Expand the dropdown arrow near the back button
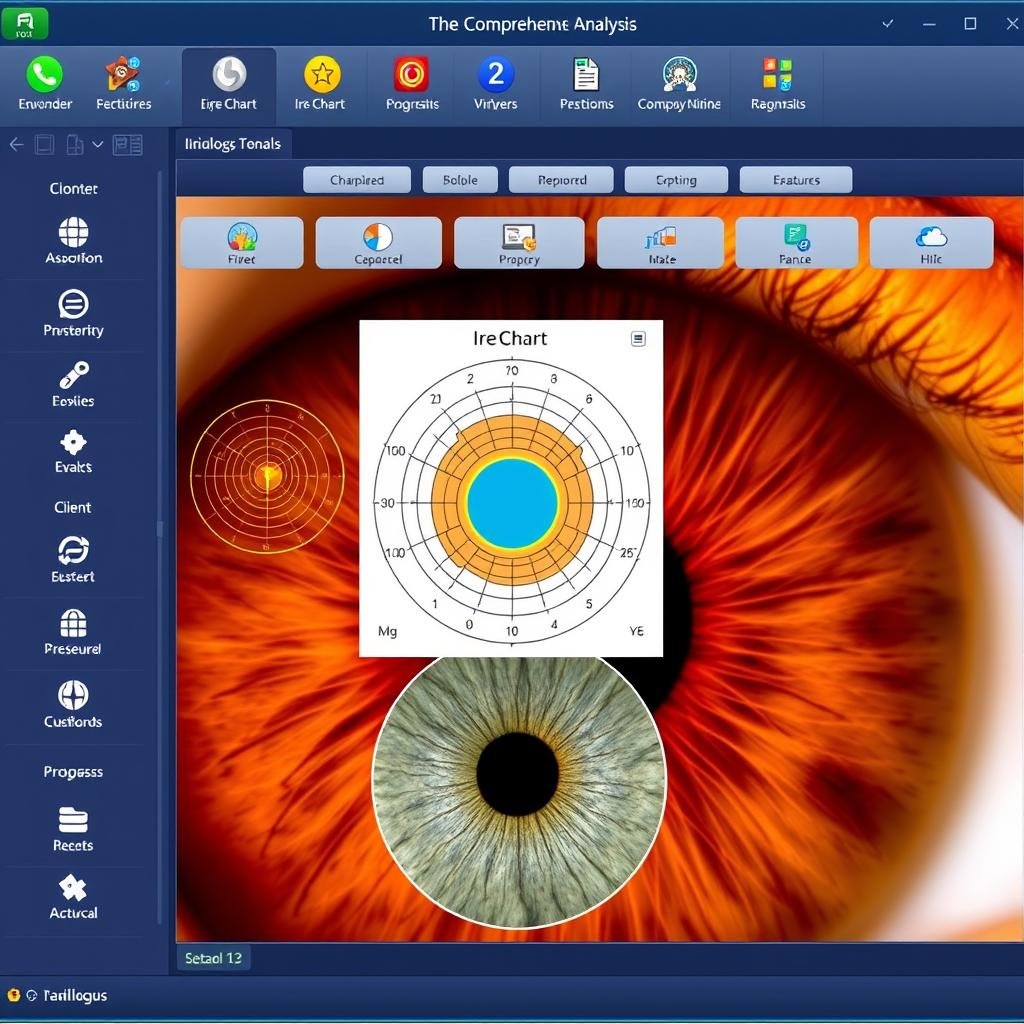Screen dimensions: 1024x1024 97,144
